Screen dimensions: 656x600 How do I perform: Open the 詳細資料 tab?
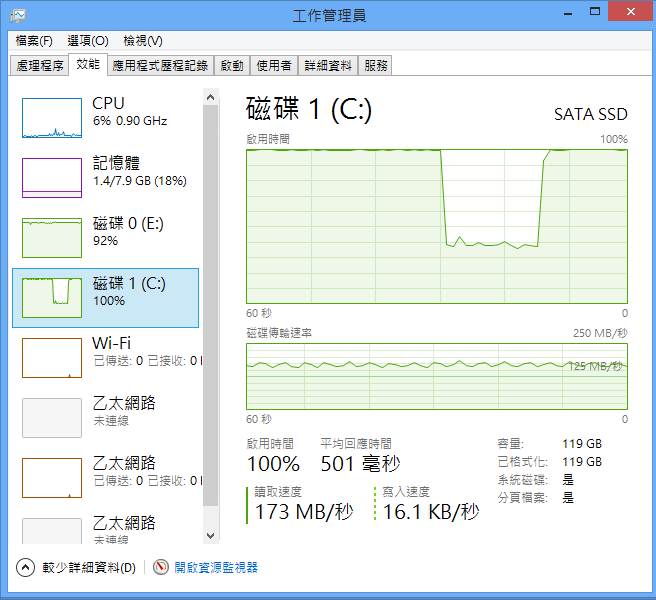click(x=328, y=66)
